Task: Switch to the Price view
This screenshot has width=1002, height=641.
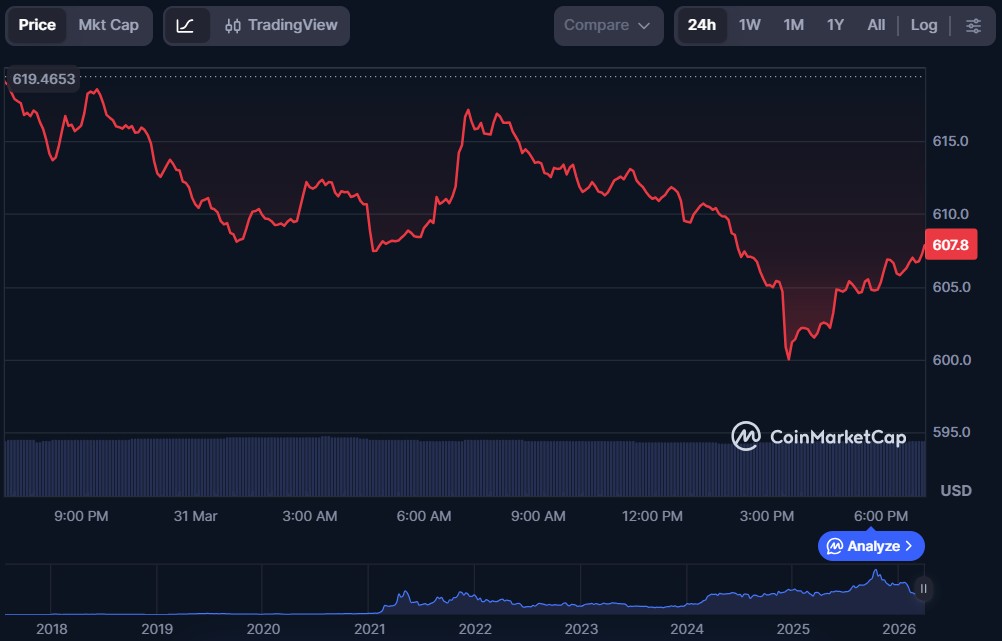Action: tap(37, 25)
